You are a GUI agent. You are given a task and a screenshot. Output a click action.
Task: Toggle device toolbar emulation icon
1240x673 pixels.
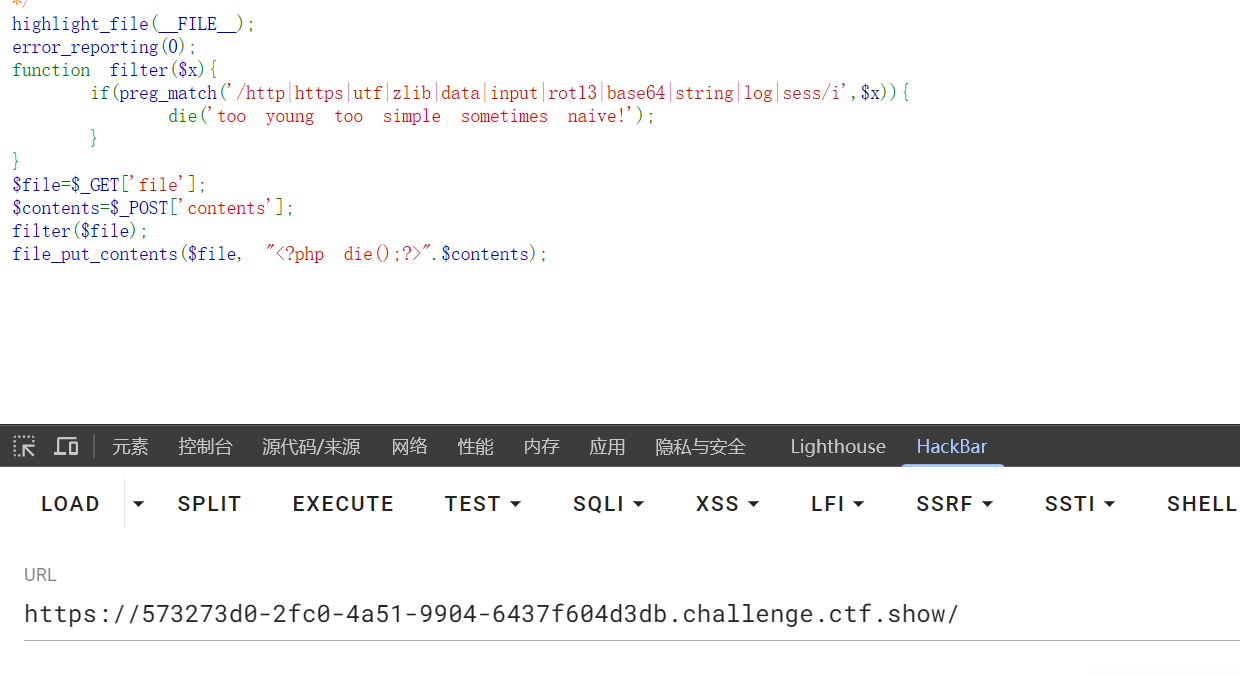[x=66, y=446]
